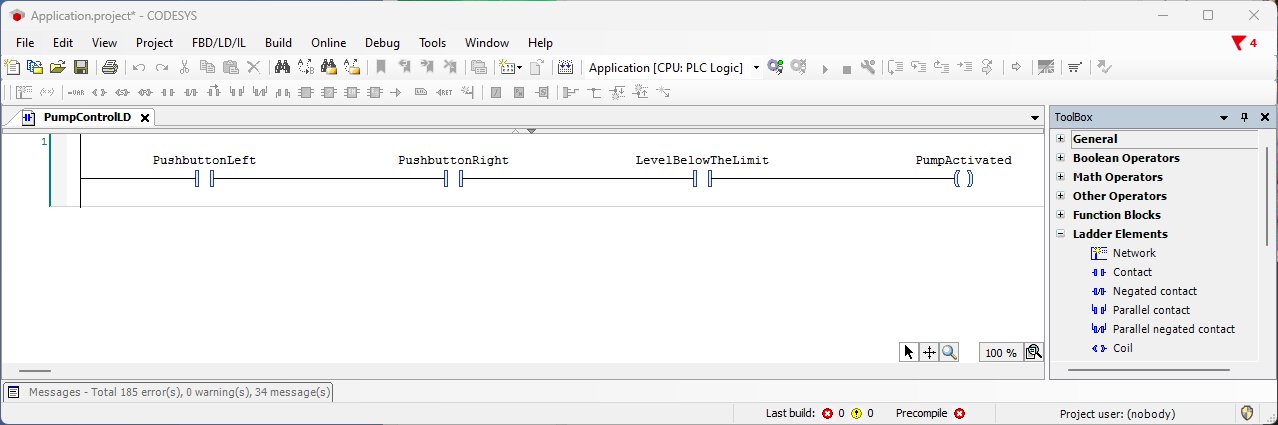Select the magnifier zoom tool in editor
The height and width of the screenshot is (425, 1278).
(949, 352)
